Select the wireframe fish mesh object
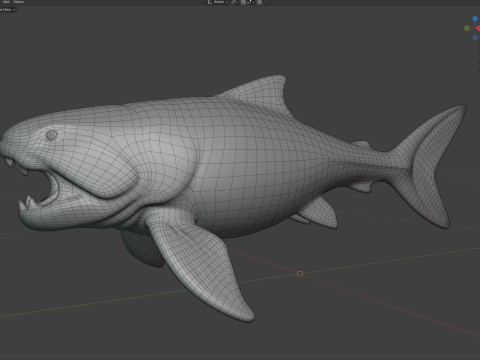 point(233,167)
